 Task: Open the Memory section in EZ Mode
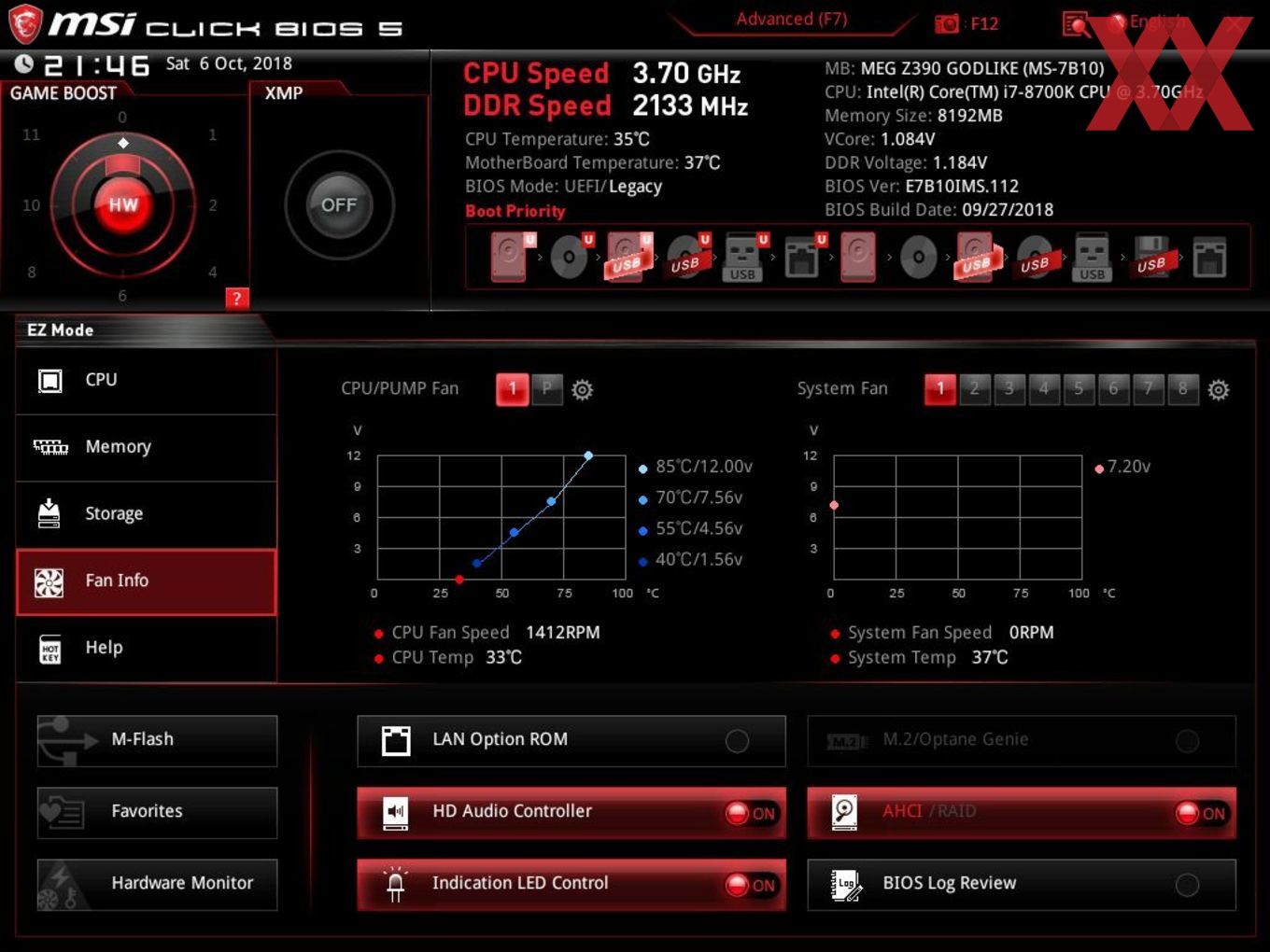coord(147,447)
